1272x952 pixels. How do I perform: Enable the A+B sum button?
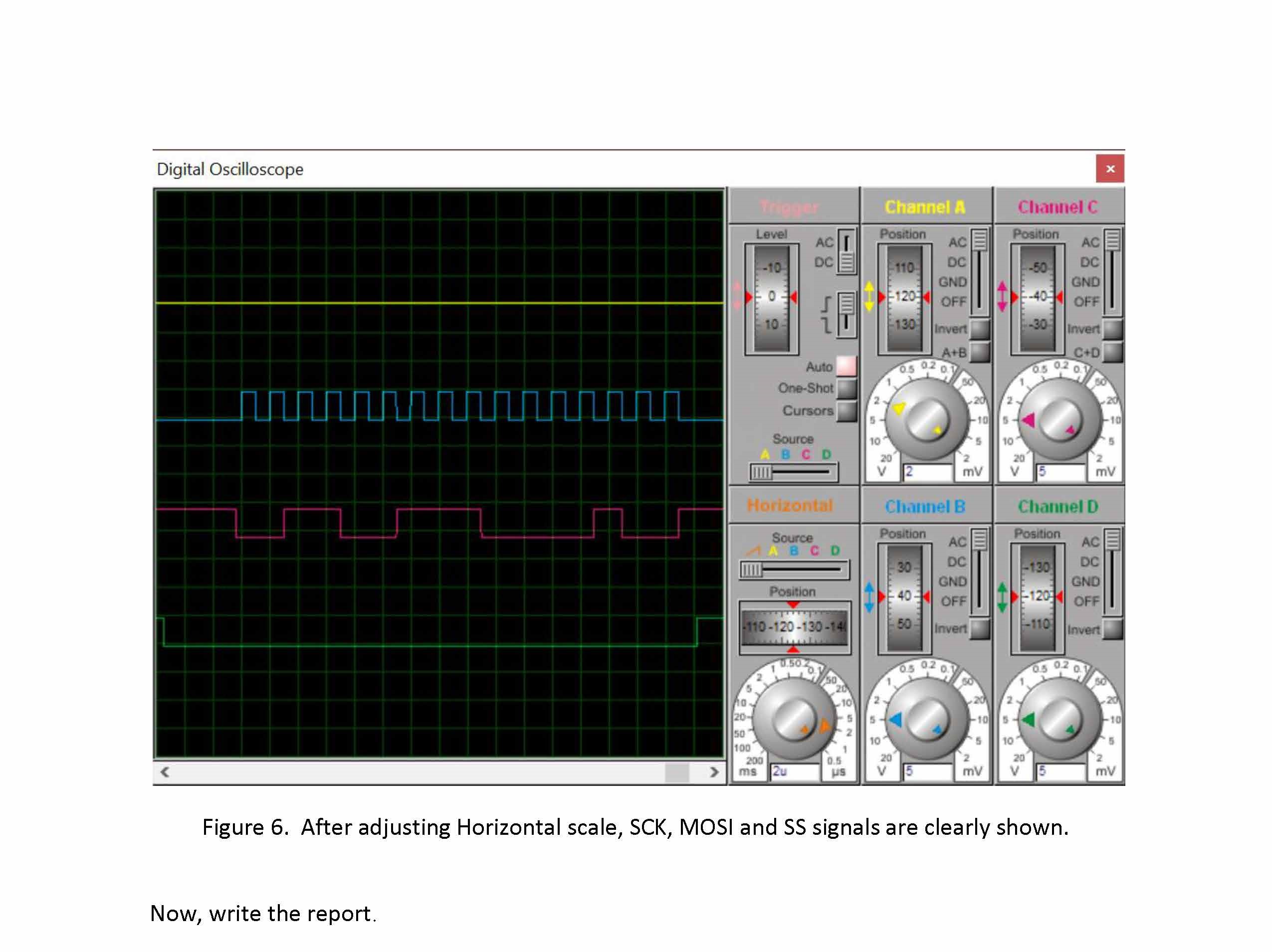coord(979,352)
